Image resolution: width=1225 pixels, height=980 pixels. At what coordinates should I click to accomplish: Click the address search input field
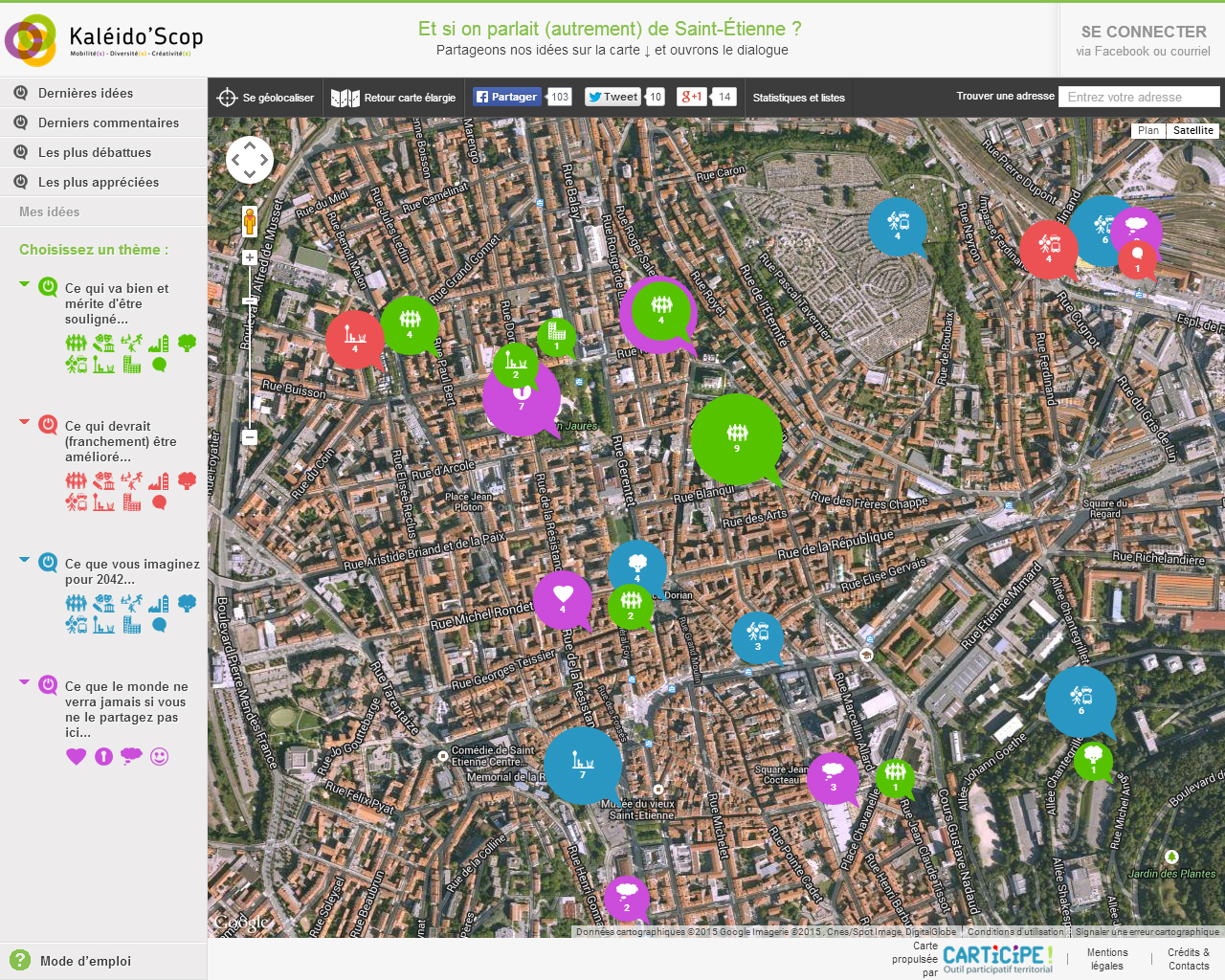point(1138,97)
